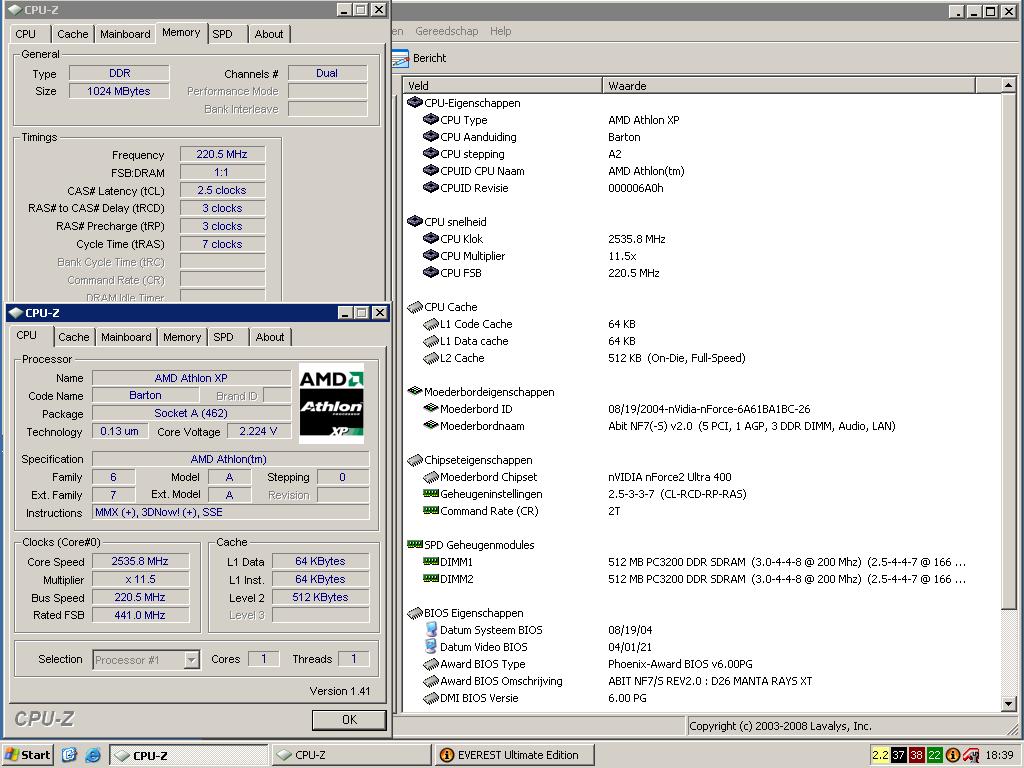Click the Bericht report icon in EVEREST
The width and height of the screenshot is (1024, 768).
click(x=400, y=58)
